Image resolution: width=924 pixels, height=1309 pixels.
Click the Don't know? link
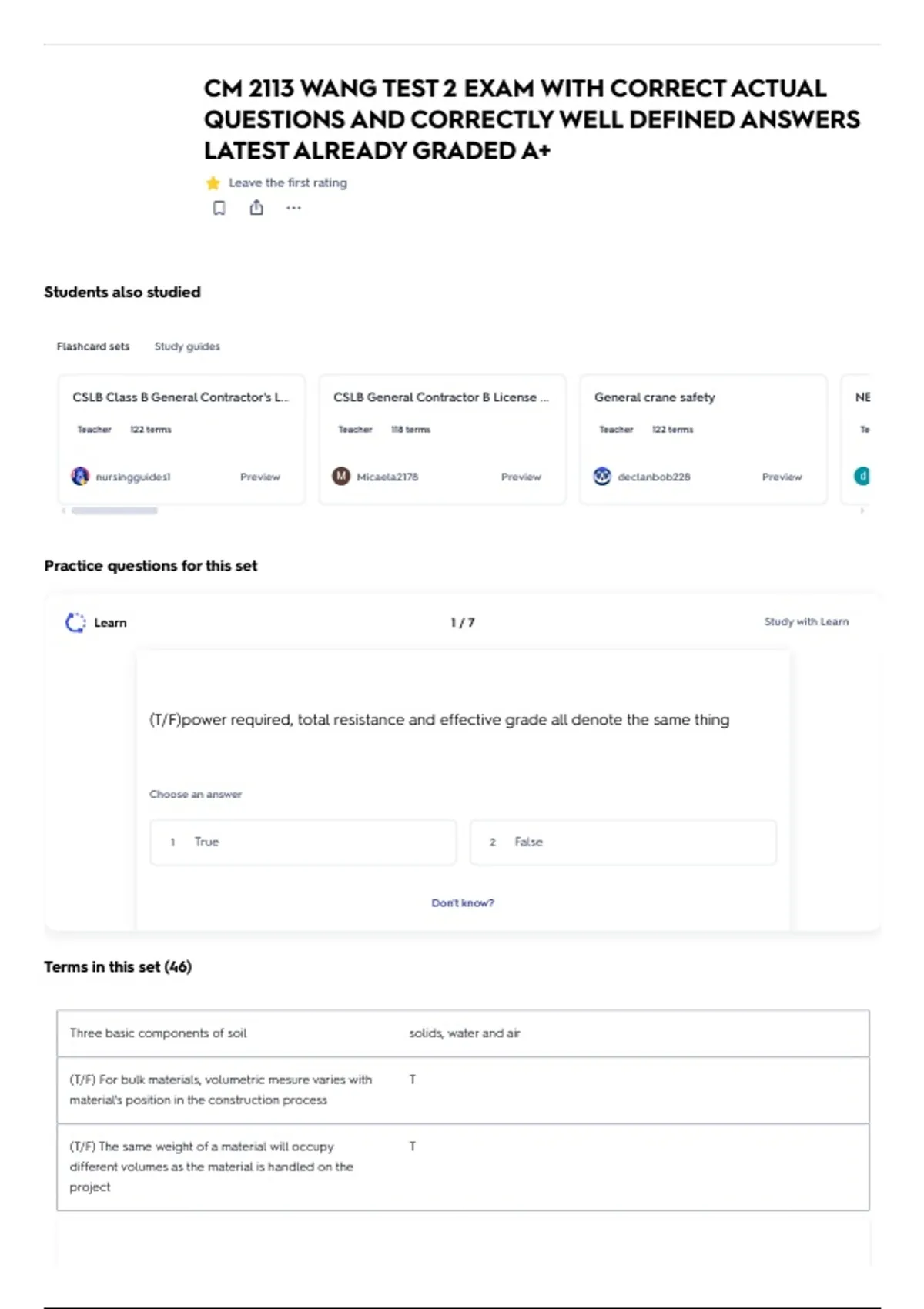(x=463, y=903)
